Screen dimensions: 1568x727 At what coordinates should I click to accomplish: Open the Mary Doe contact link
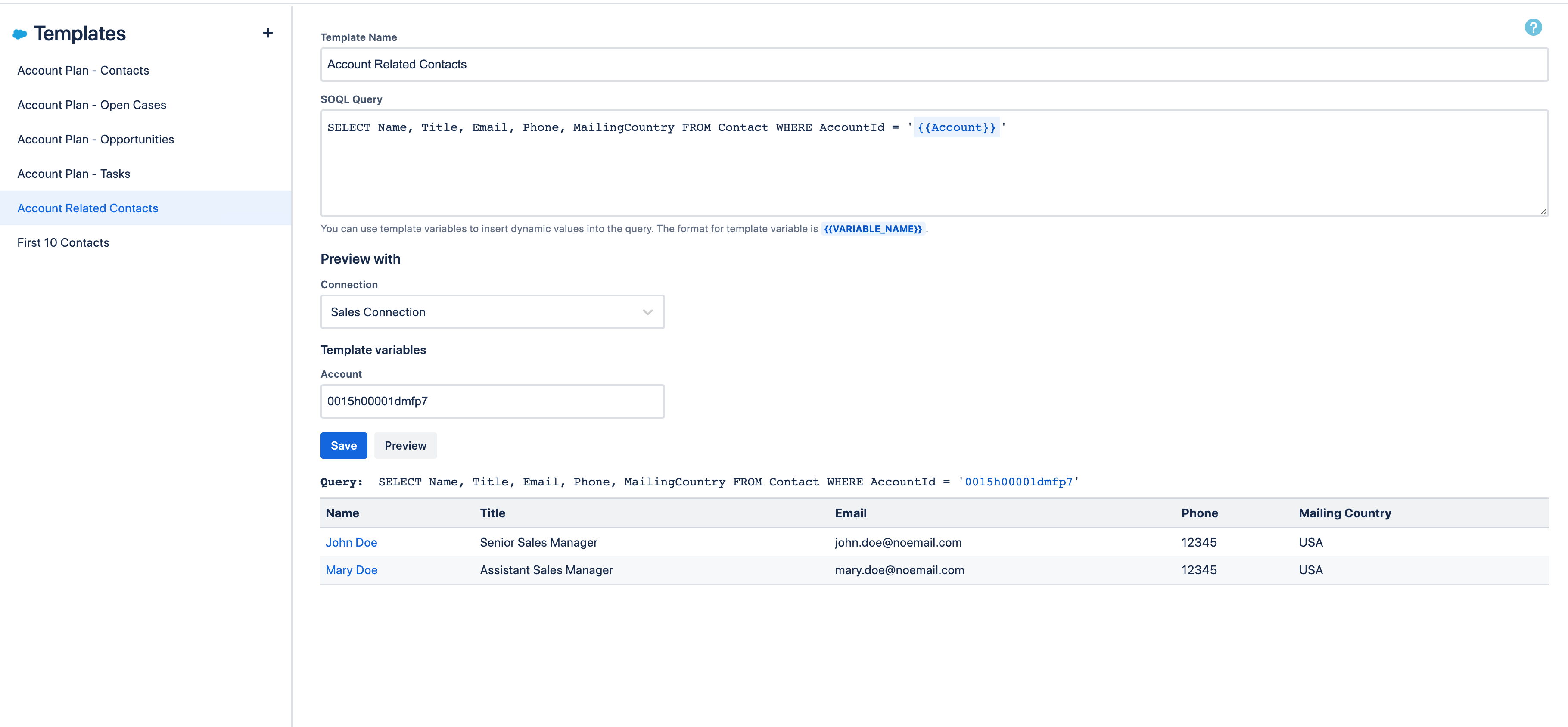351,570
